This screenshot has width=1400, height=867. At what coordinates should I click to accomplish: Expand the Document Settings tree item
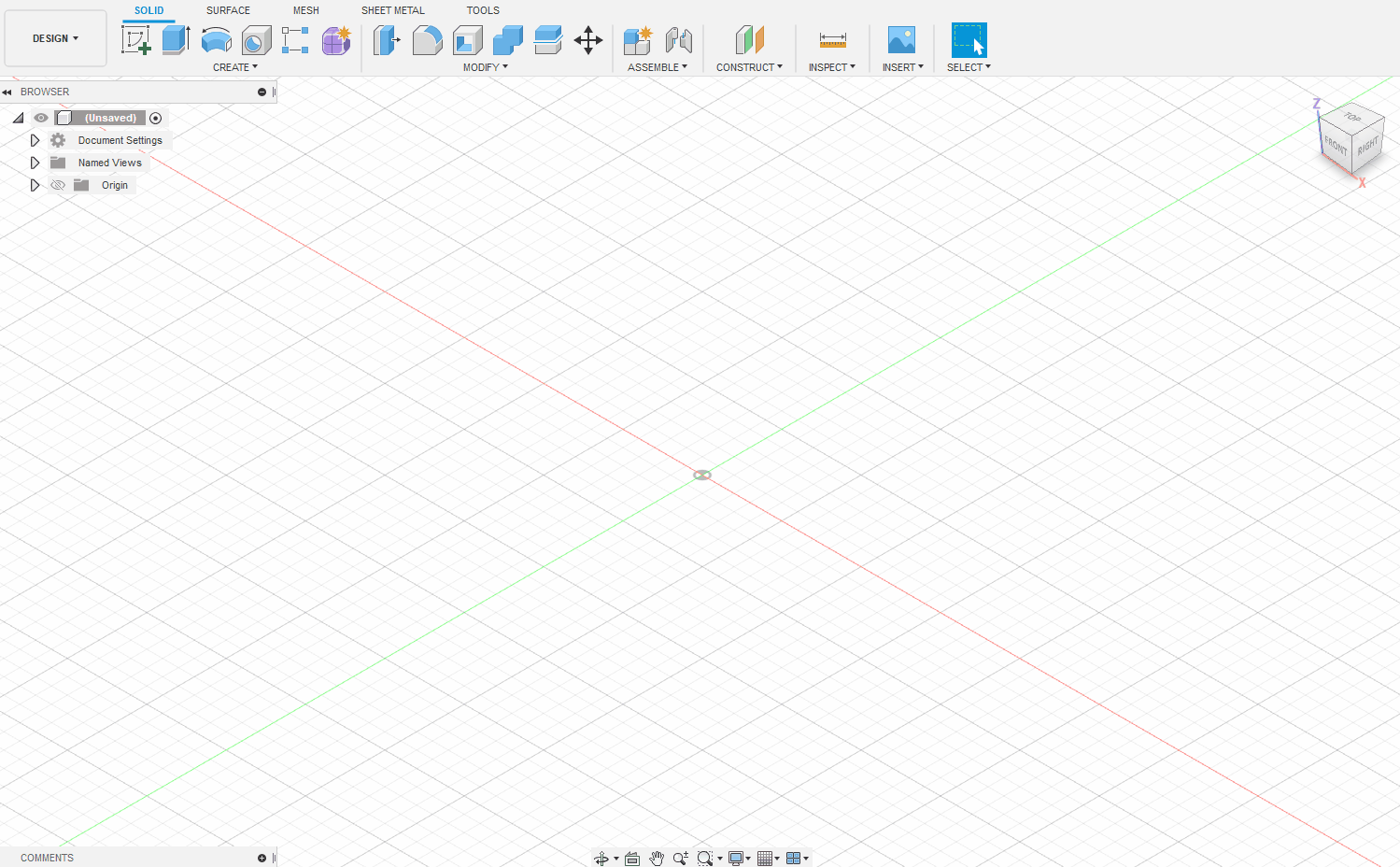pos(35,140)
